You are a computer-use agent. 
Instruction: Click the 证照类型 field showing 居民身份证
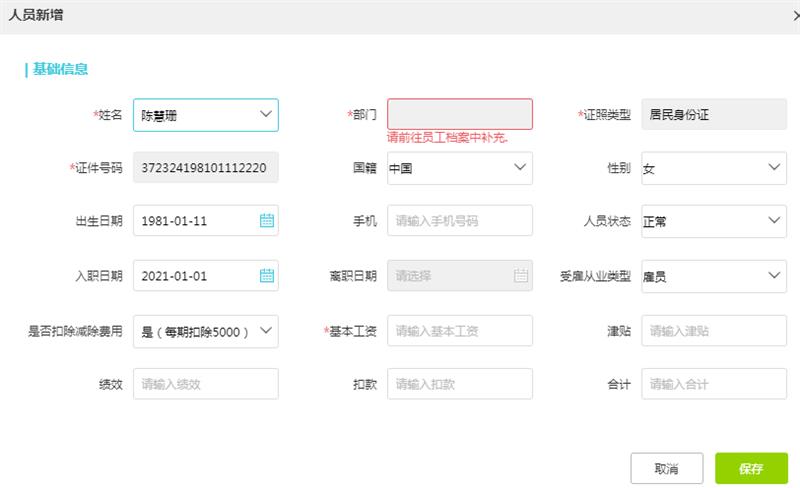click(x=713, y=115)
